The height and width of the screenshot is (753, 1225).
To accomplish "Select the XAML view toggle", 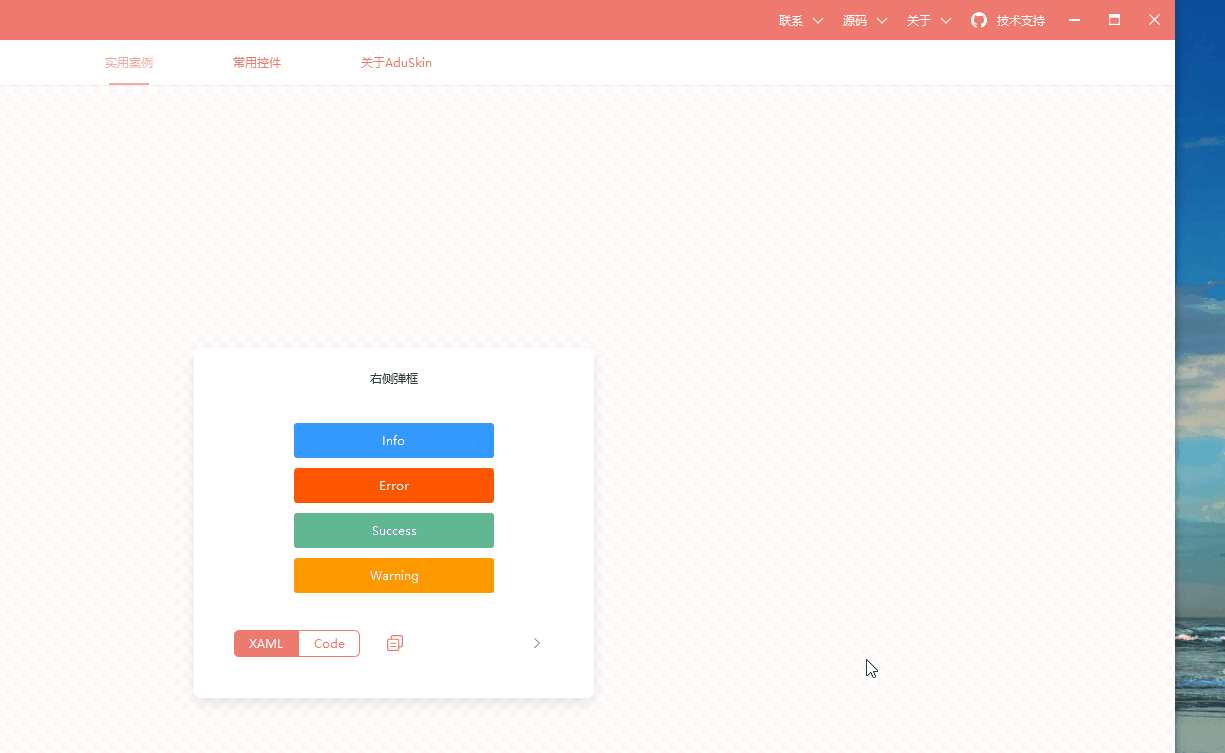I will click(x=266, y=643).
